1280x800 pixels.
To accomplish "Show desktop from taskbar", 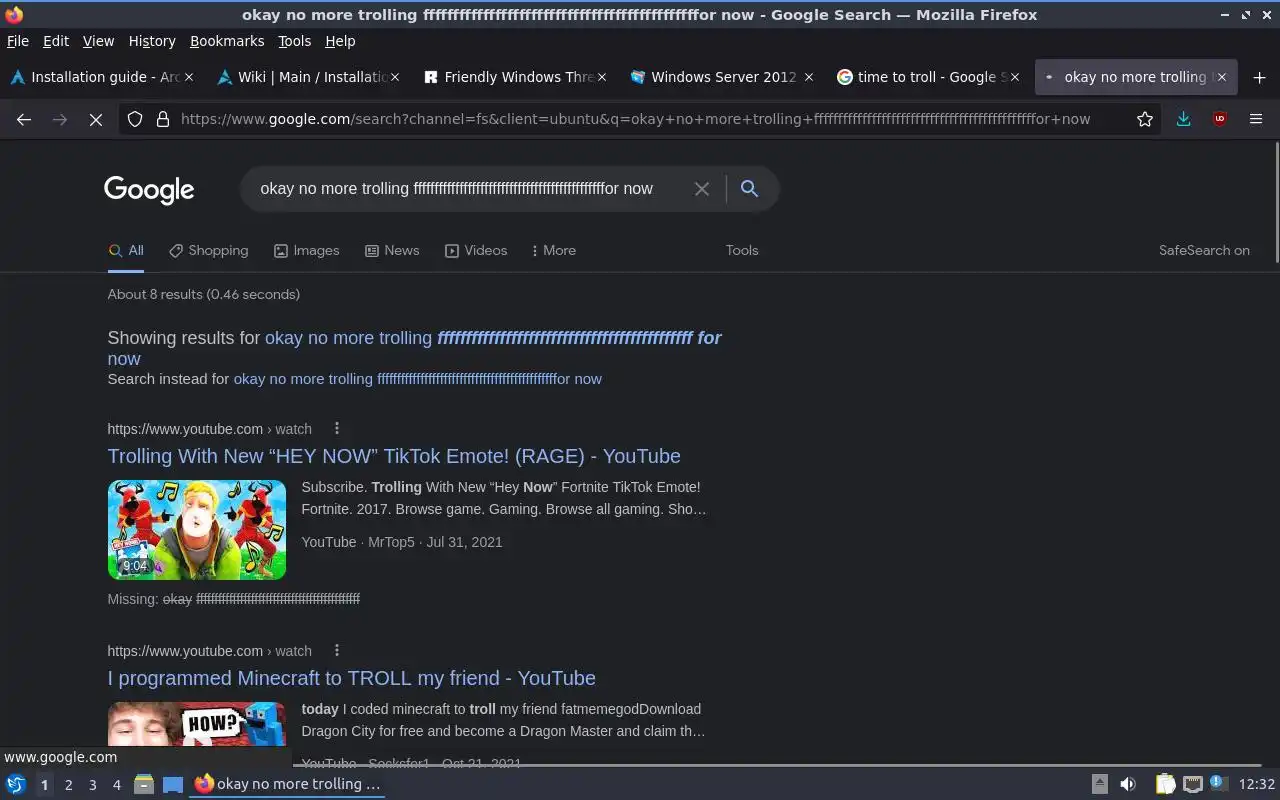I will [x=173, y=785].
